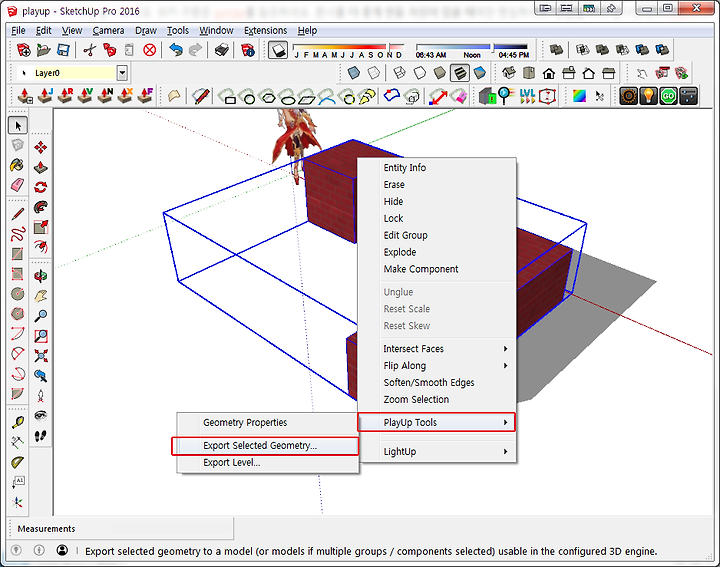720x567 pixels.
Task: Pick the Follow Me tool
Action: point(40,207)
